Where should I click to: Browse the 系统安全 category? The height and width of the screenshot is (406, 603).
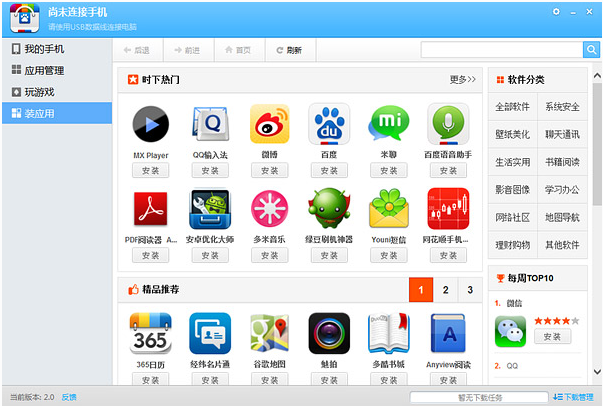(562, 106)
